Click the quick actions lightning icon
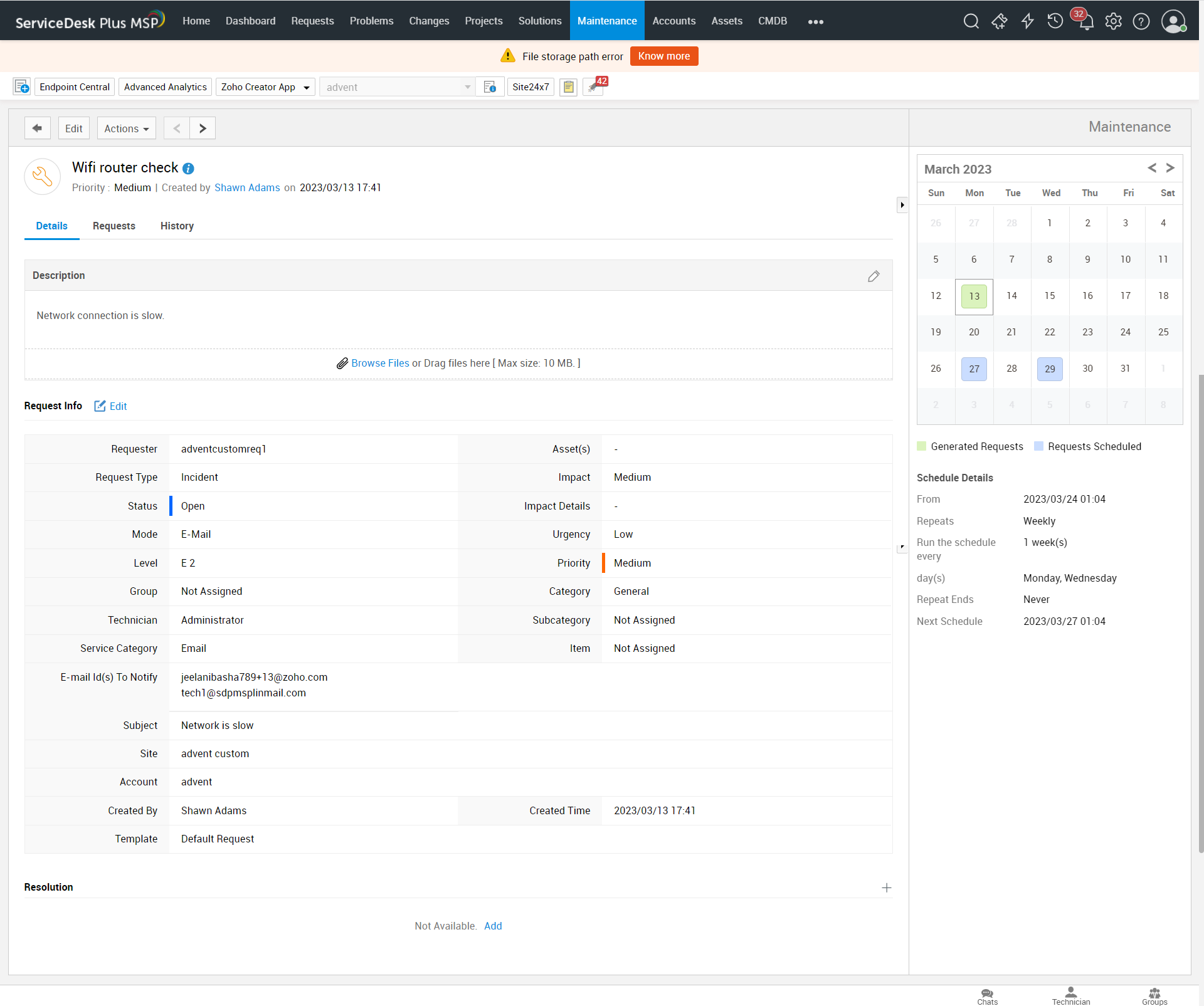 tap(1027, 21)
